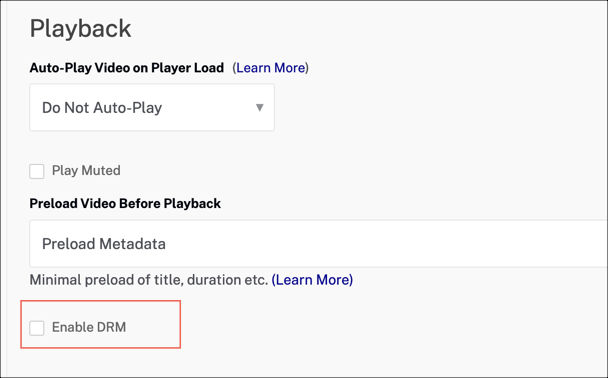Follow Learn More link after preload description

(x=312, y=280)
